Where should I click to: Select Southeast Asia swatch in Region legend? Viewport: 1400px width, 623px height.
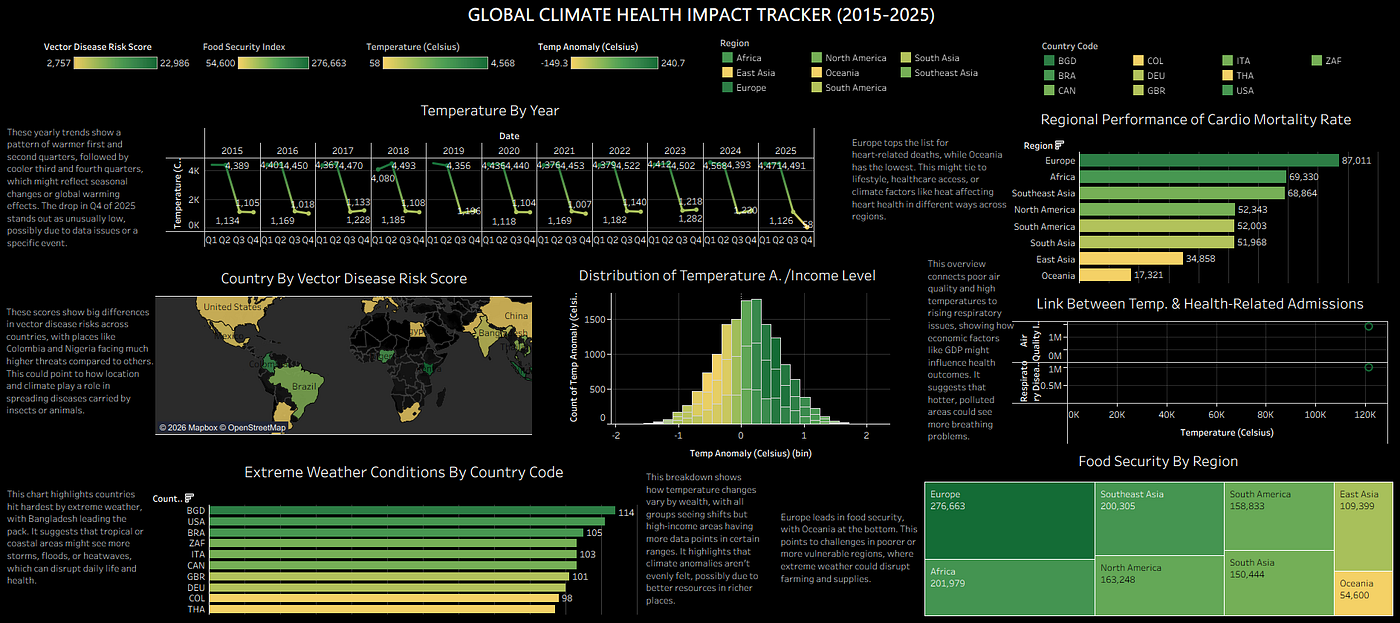(x=905, y=73)
